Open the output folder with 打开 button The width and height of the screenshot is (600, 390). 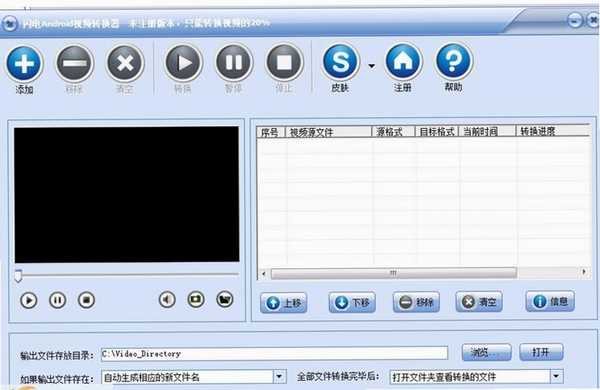click(x=541, y=352)
